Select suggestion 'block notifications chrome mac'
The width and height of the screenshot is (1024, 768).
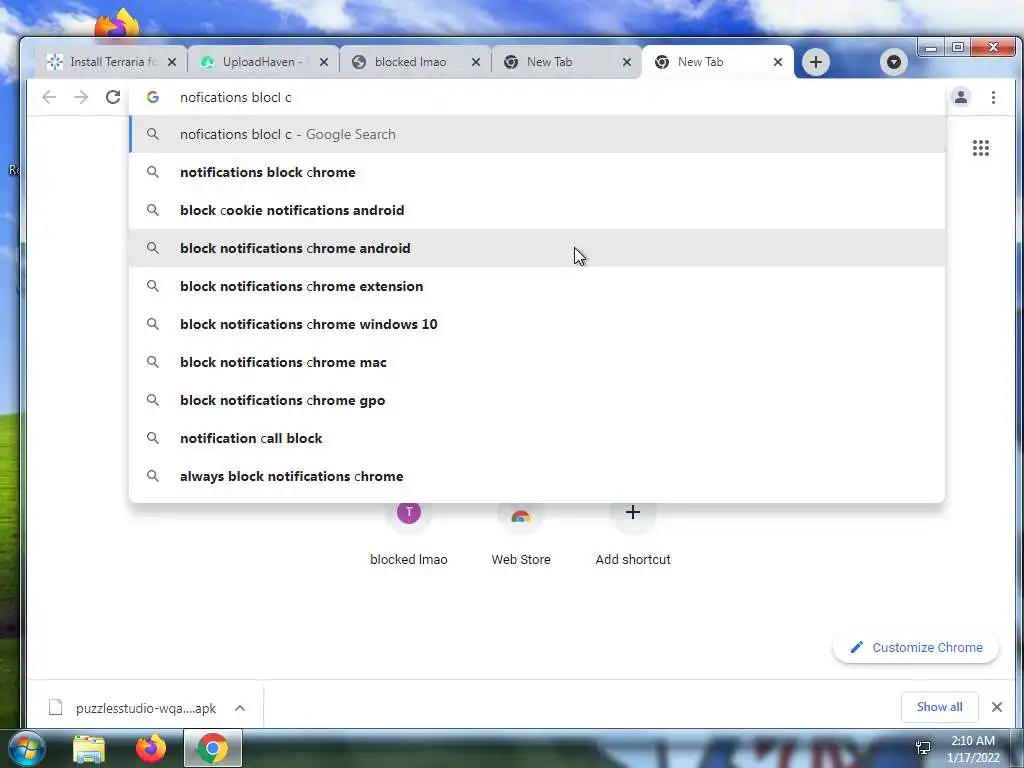537,362
